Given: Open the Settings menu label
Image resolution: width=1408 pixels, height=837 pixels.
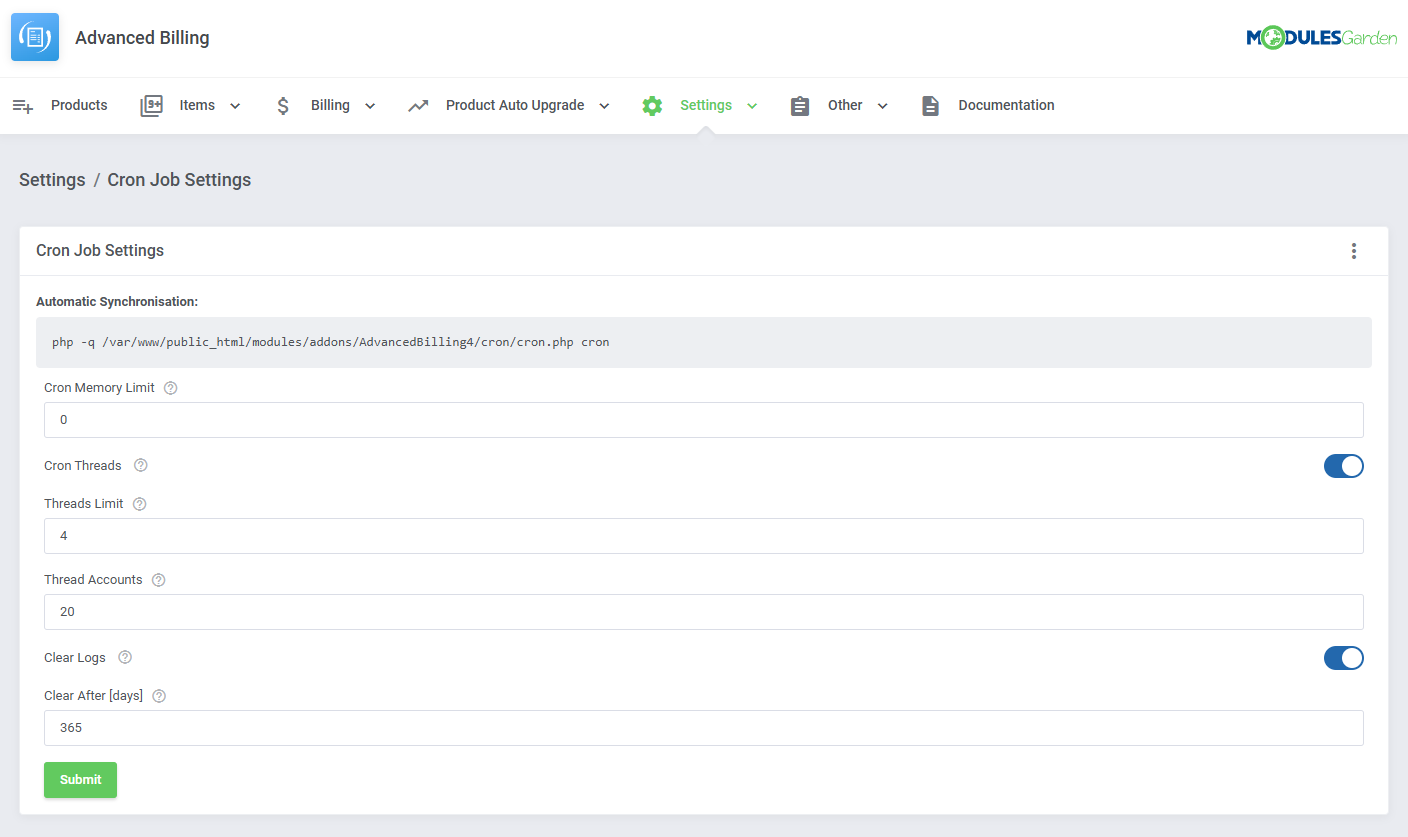Looking at the screenshot, I should tap(706, 105).
